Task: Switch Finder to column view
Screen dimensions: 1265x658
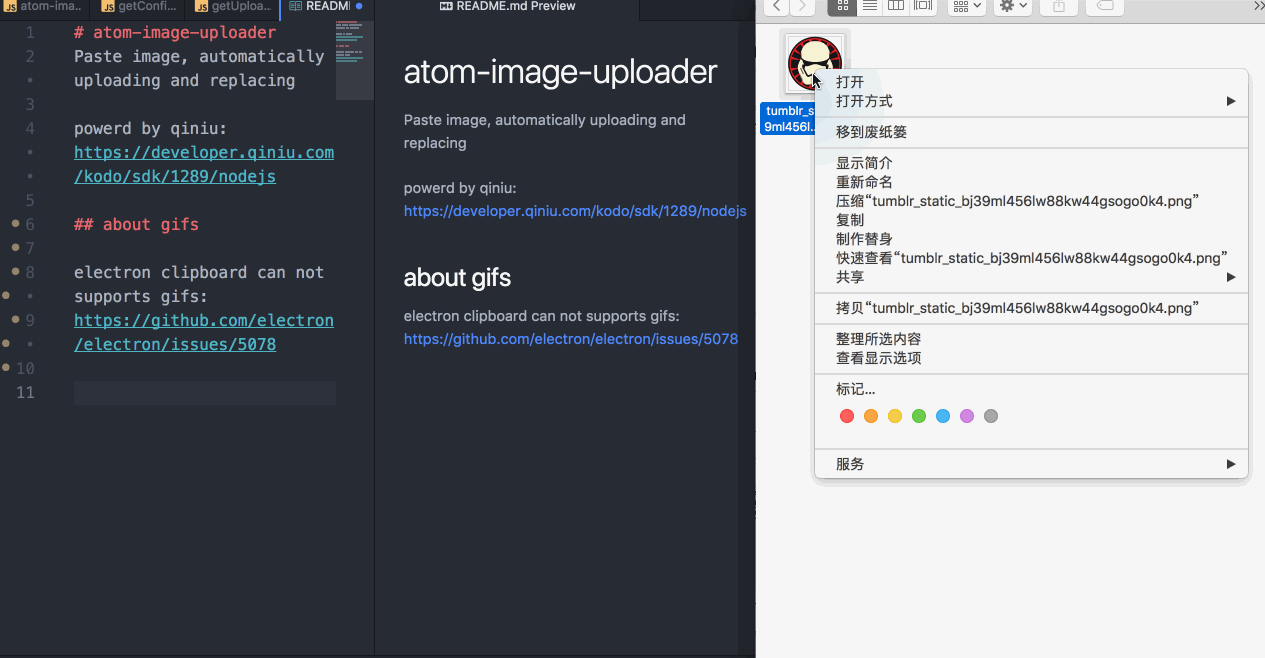Action: (x=896, y=7)
